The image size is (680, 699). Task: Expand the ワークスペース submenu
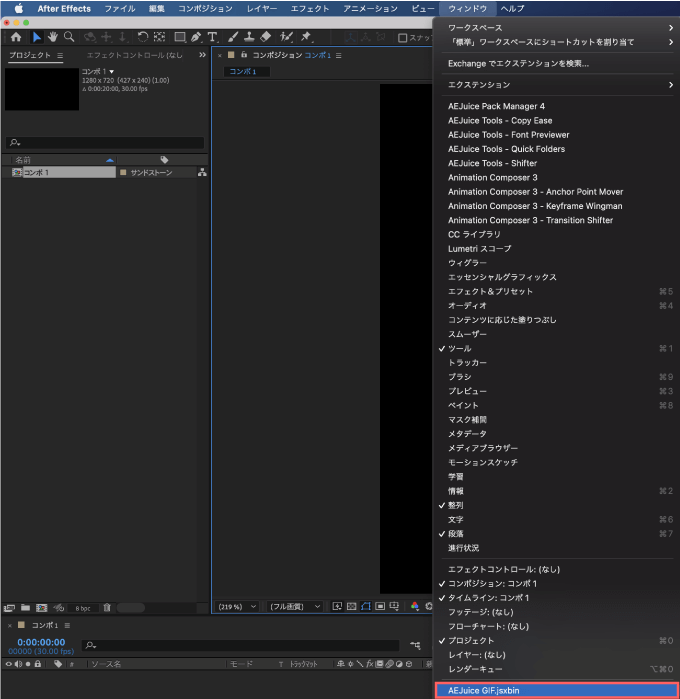[557, 28]
